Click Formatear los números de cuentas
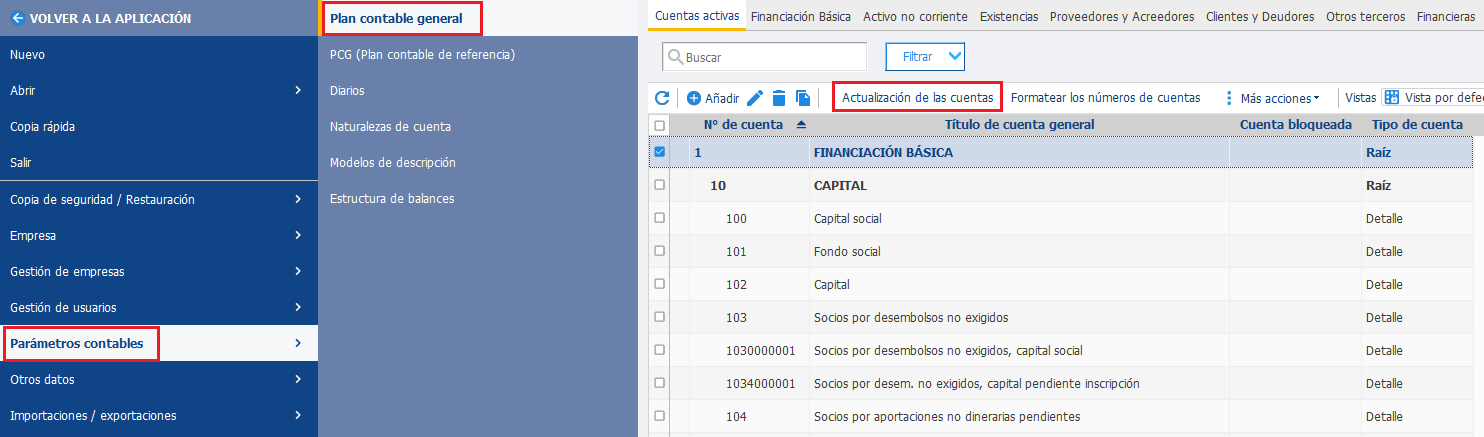This screenshot has width=1484, height=437. [1105, 98]
